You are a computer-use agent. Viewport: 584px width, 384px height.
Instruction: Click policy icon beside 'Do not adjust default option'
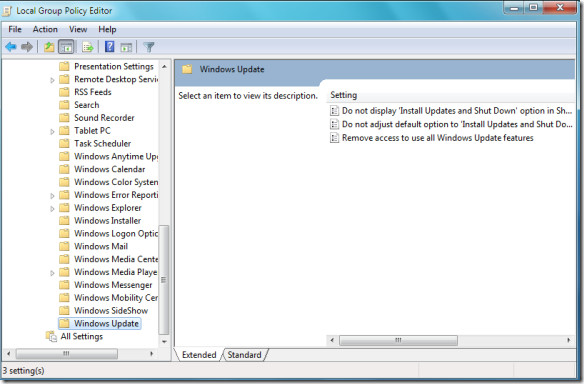click(334, 124)
